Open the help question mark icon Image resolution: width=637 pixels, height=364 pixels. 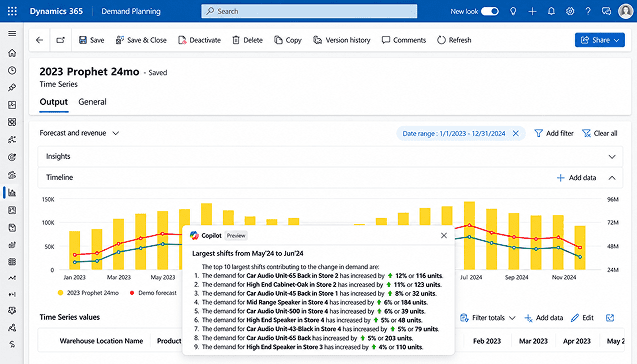pyautogui.click(x=588, y=11)
